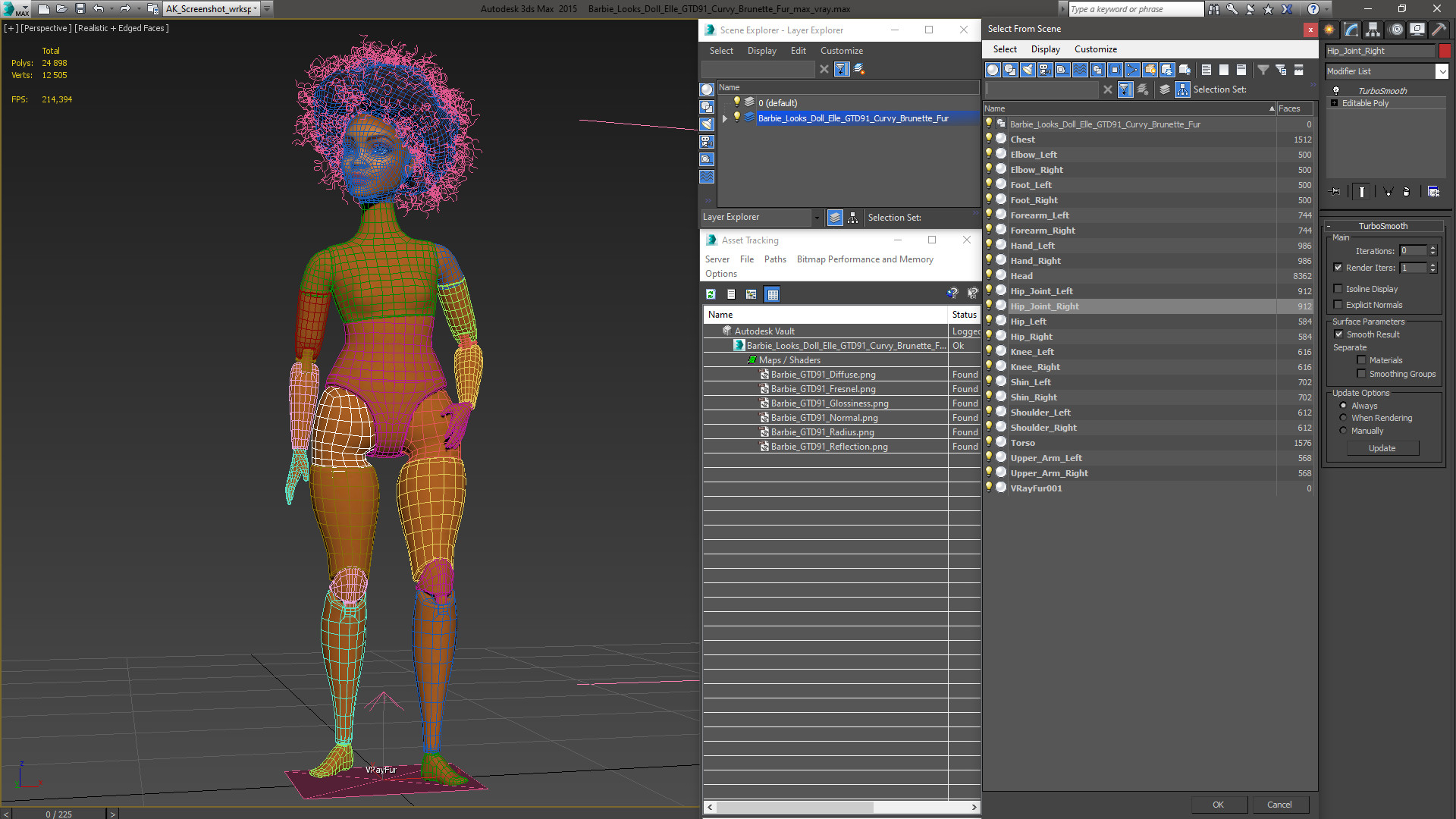This screenshot has width=1456, height=819.
Task: Toggle Smooth Result checkbox
Action: point(1339,334)
